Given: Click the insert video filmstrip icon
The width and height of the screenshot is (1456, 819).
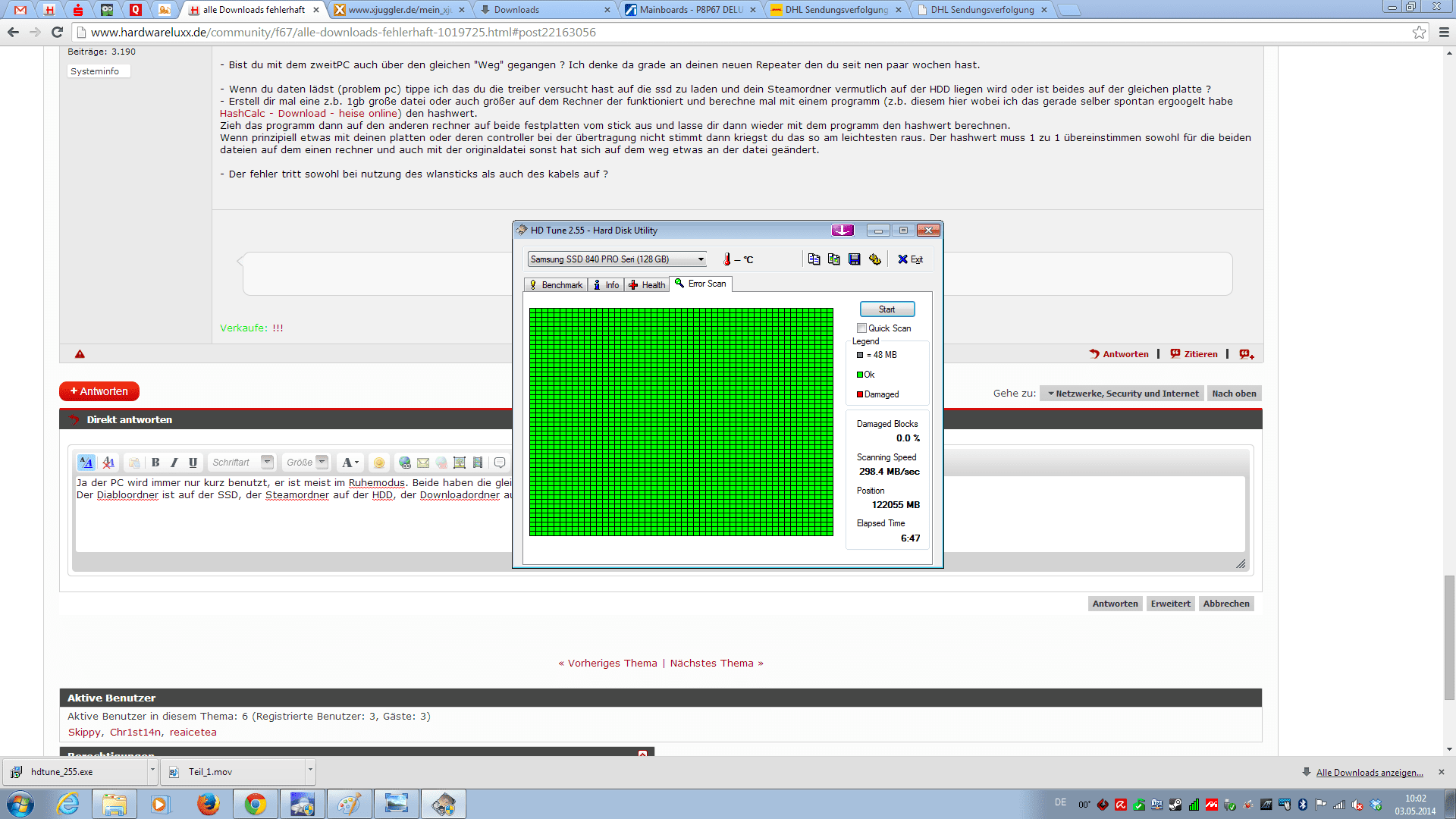Looking at the screenshot, I should click(x=478, y=463).
